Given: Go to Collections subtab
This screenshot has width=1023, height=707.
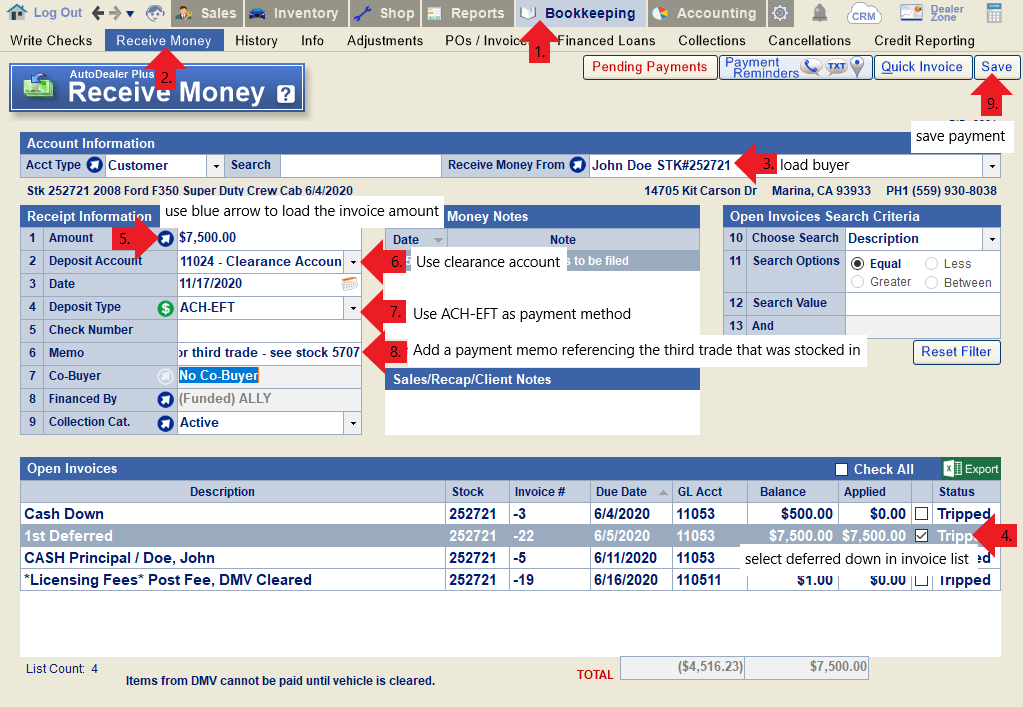Looking at the screenshot, I should tap(712, 40).
